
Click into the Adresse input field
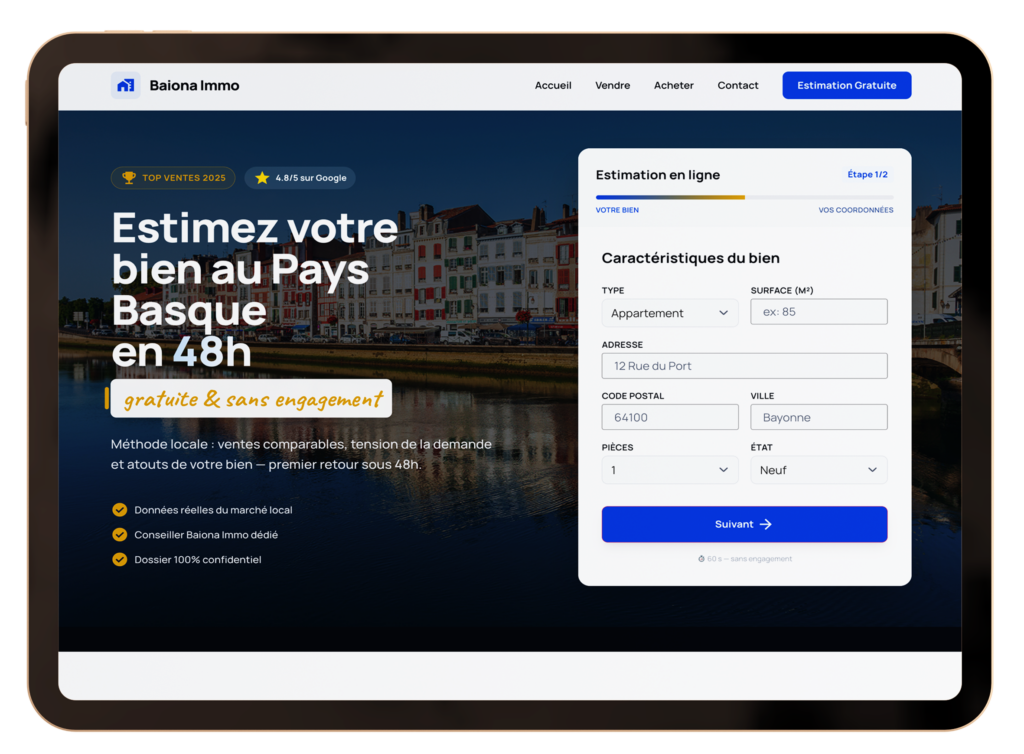click(x=744, y=366)
